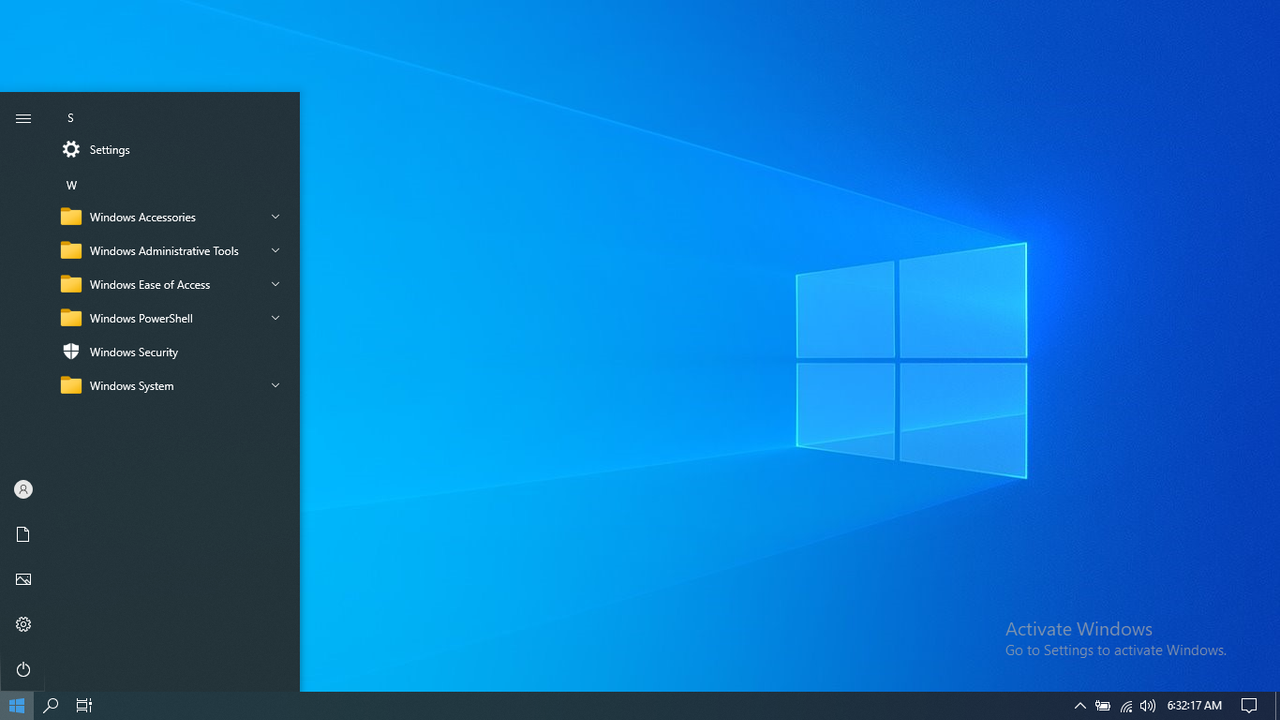Open taskbar Search magnifier
Screen dimensions: 1280x720
(x=51, y=705)
